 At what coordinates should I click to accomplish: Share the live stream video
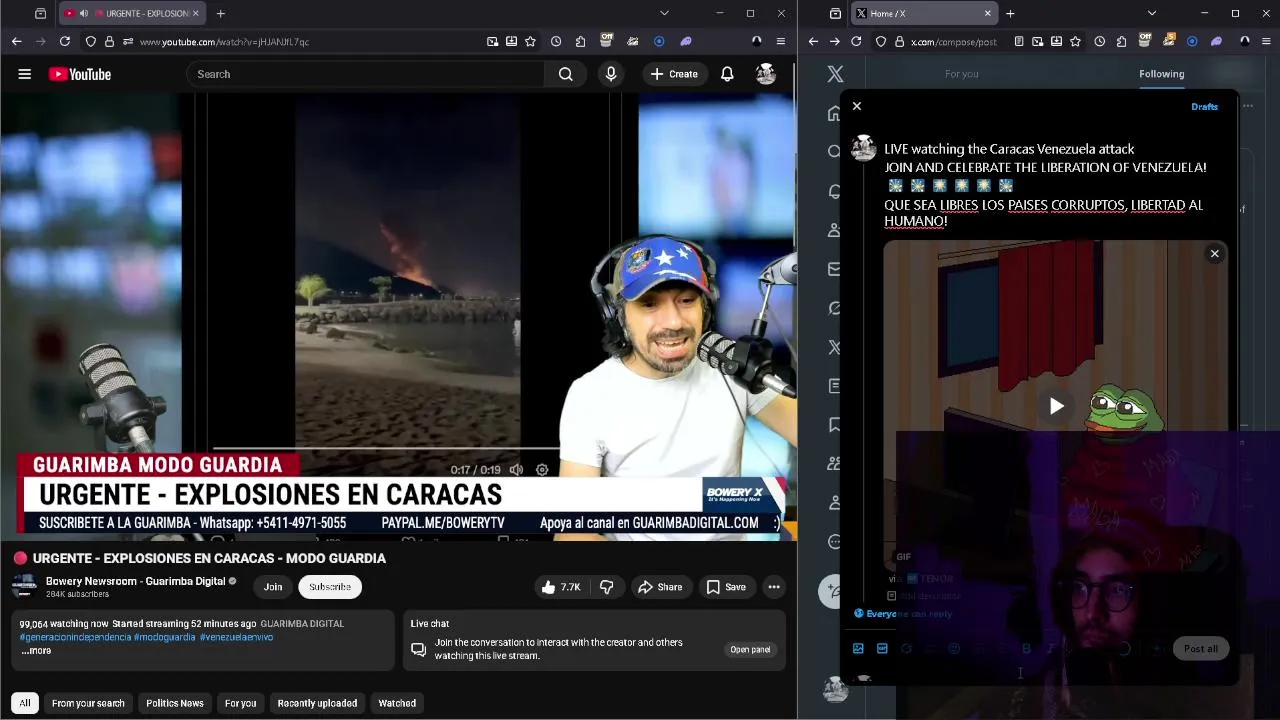pyautogui.click(x=660, y=587)
